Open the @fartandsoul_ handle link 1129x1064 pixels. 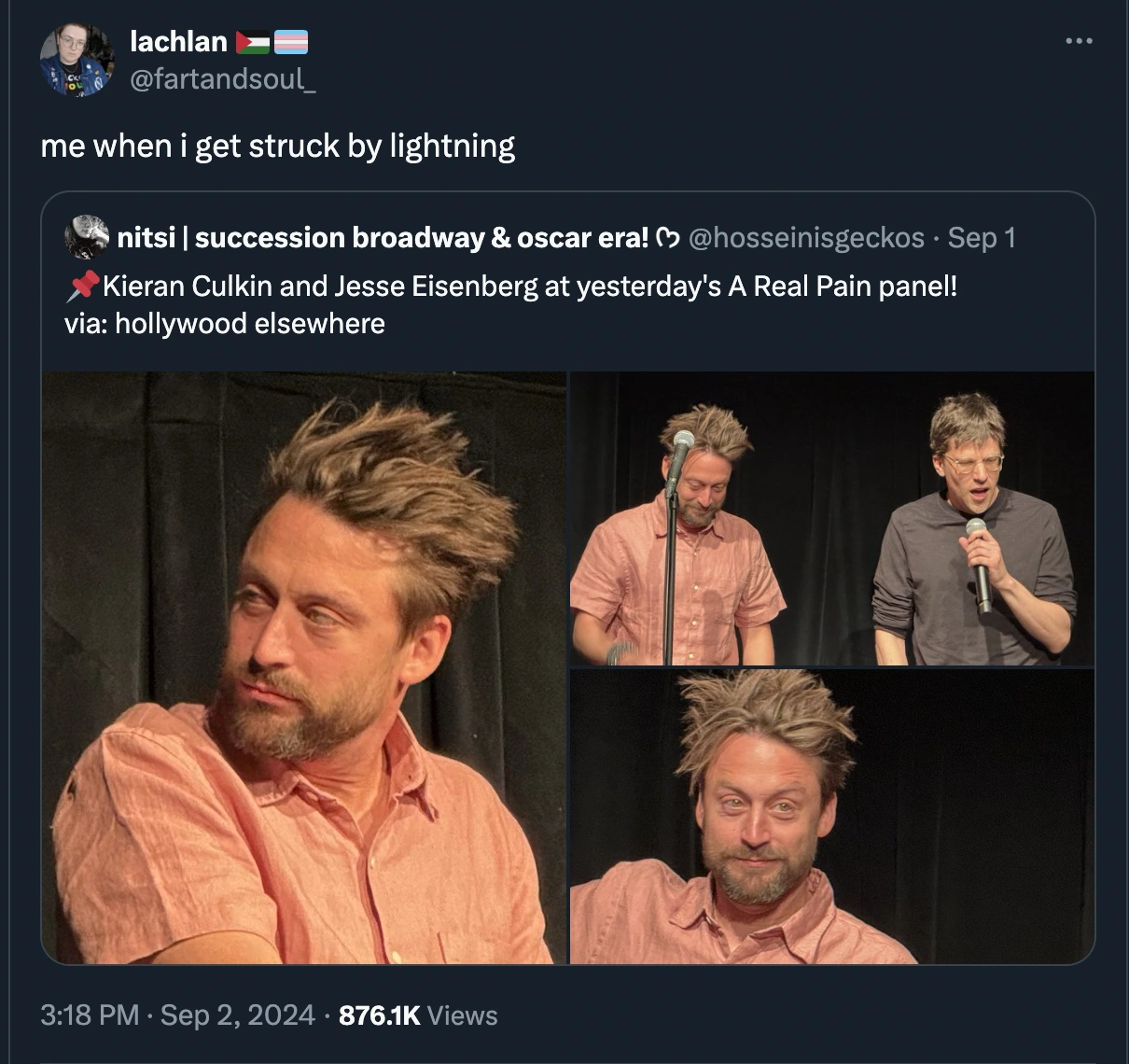[223, 79]
